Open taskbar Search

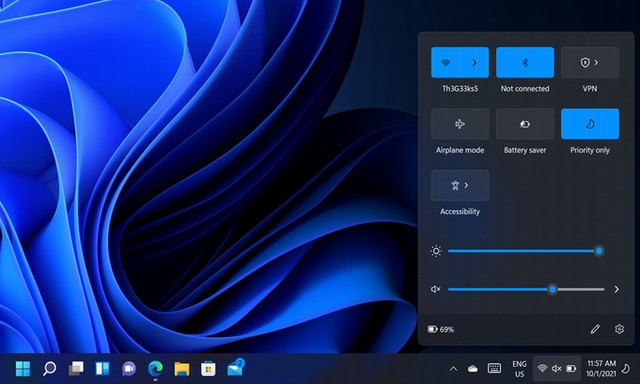[49, 368]
